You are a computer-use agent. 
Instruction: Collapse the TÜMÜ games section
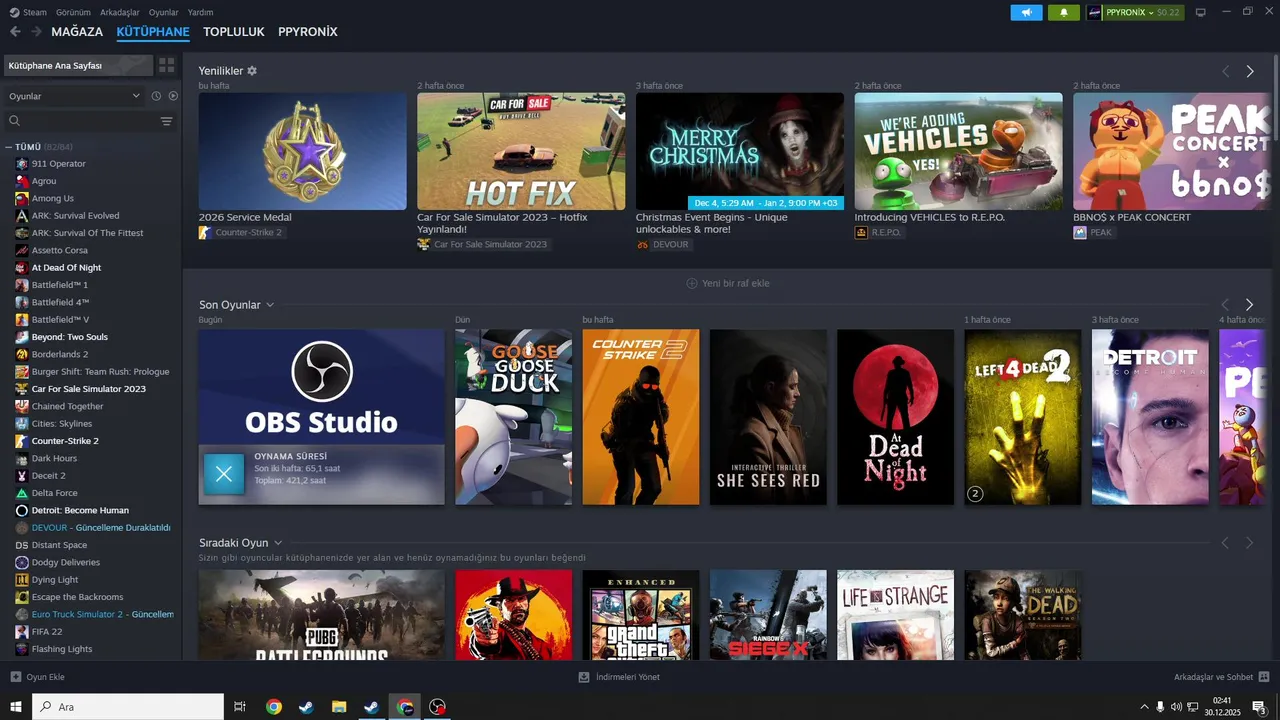[8, 147]
